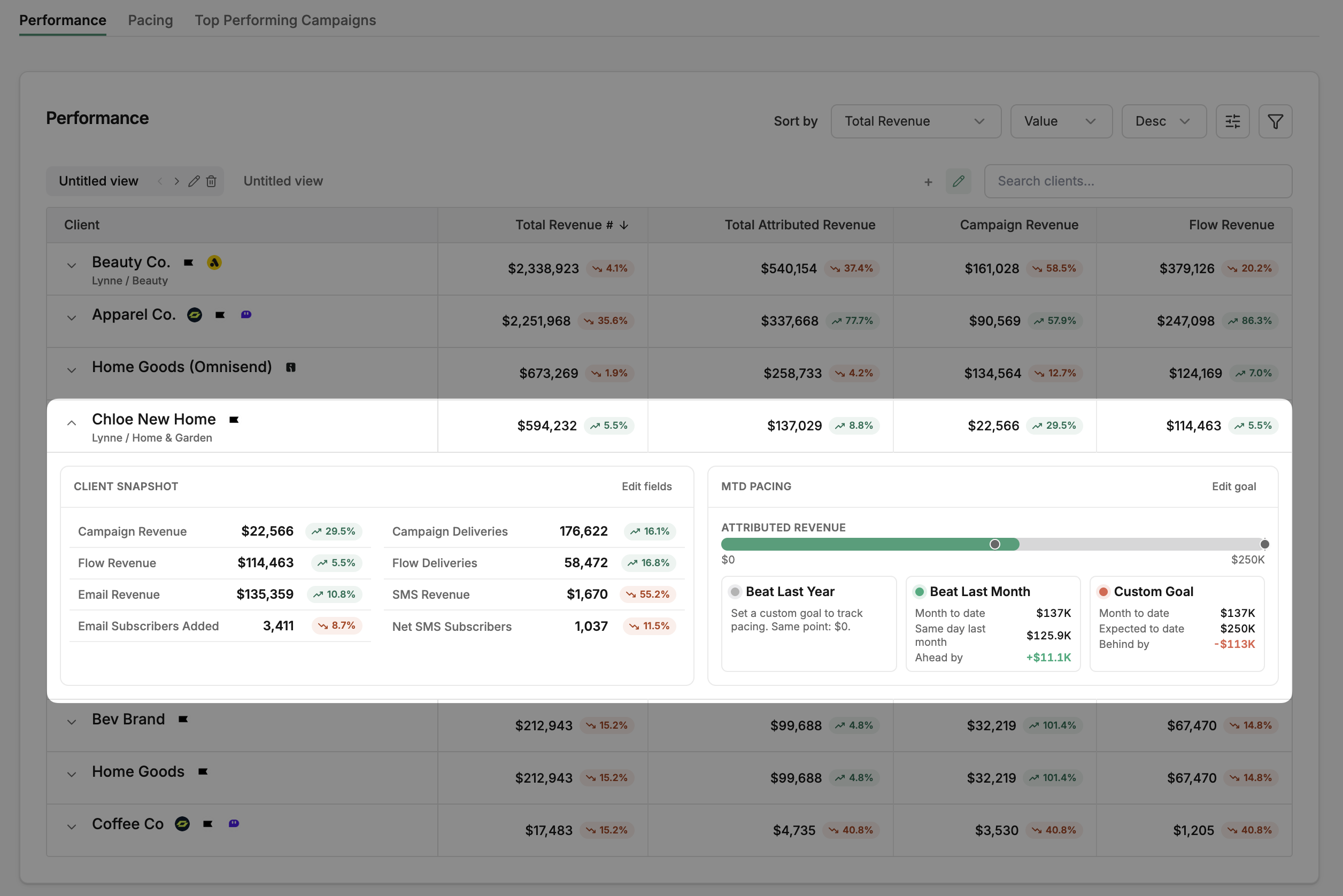1343x896 pixels.
Task: Click the yellow badge icon next to Beauty Co.
Action: click(x=214, y=262)
